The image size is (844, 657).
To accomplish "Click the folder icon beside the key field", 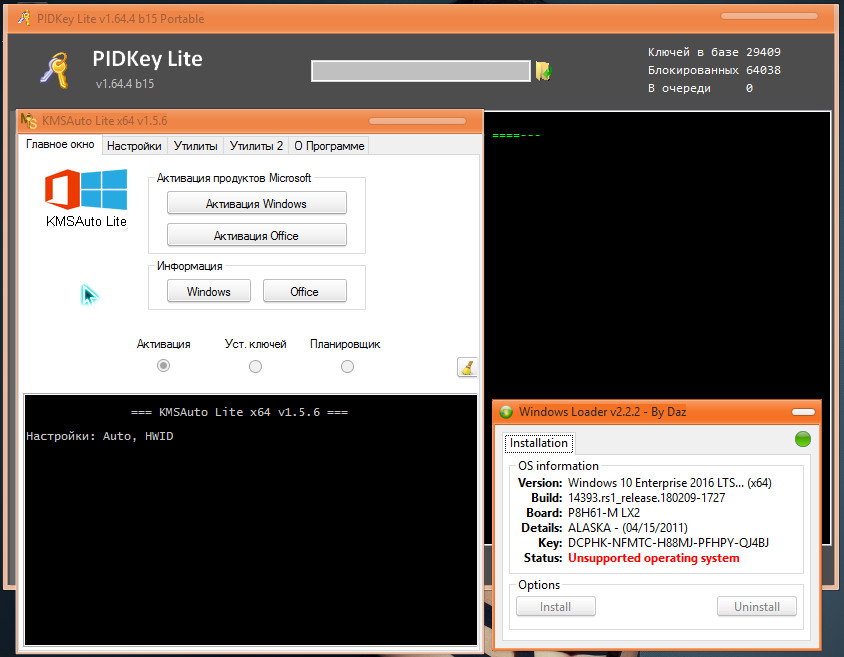I will pos(543,71).
